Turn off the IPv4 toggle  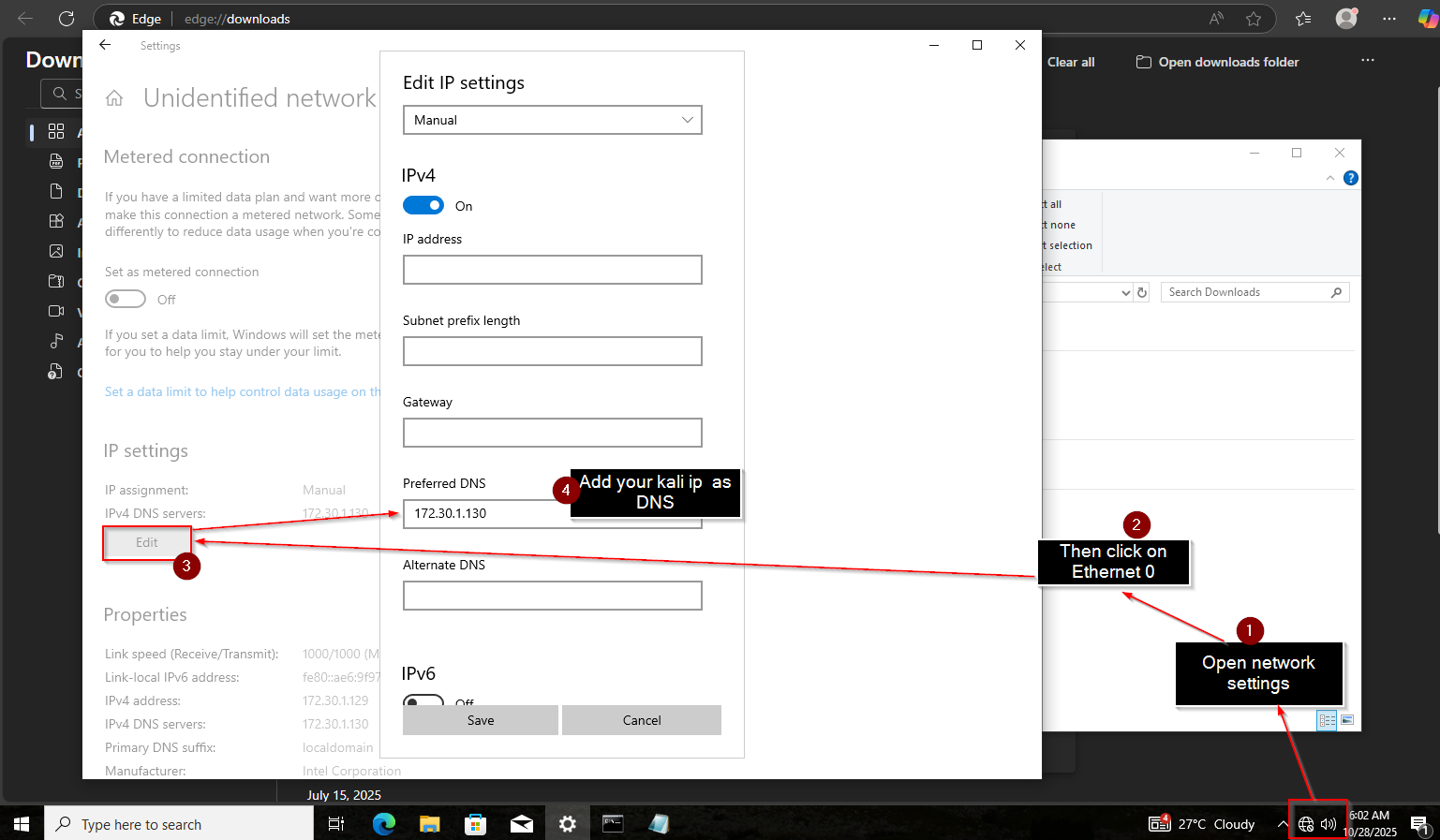point(423,205)
